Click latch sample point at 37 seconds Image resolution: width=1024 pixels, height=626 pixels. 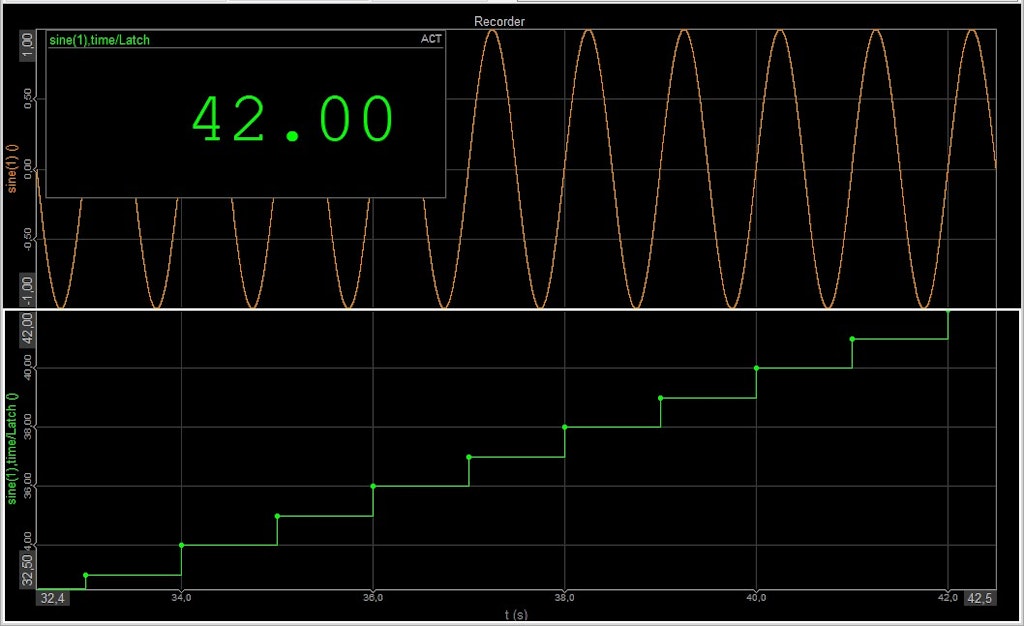[x=469, y=457]
